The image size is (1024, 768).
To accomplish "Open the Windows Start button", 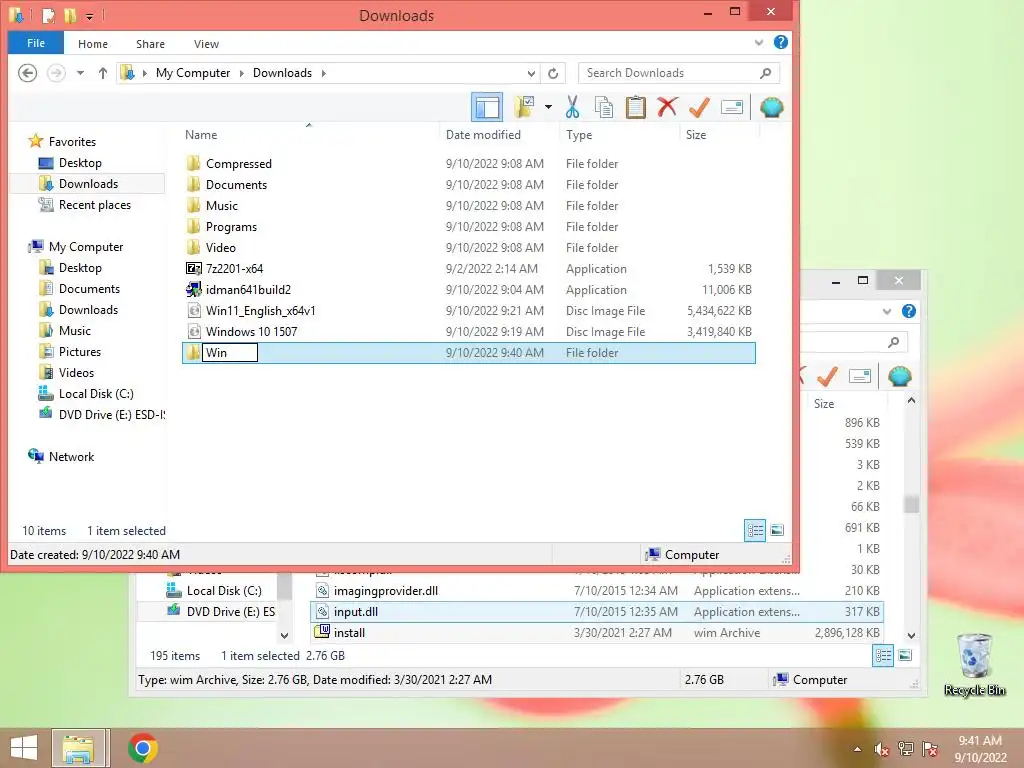I will pos(24,748).
